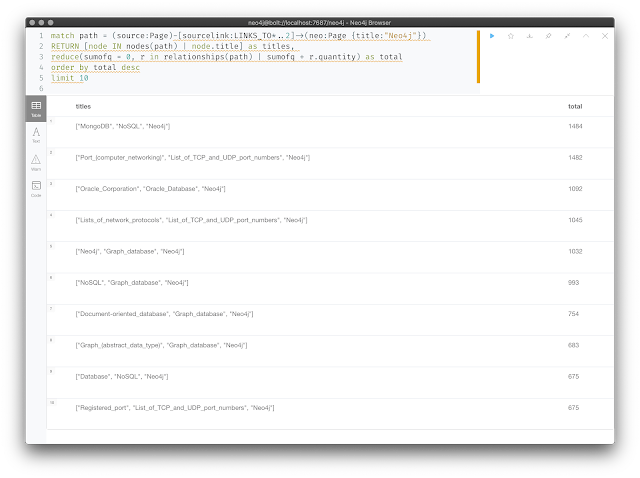Select total value 683
640x478 pixels.
click(x=573, y=345)
